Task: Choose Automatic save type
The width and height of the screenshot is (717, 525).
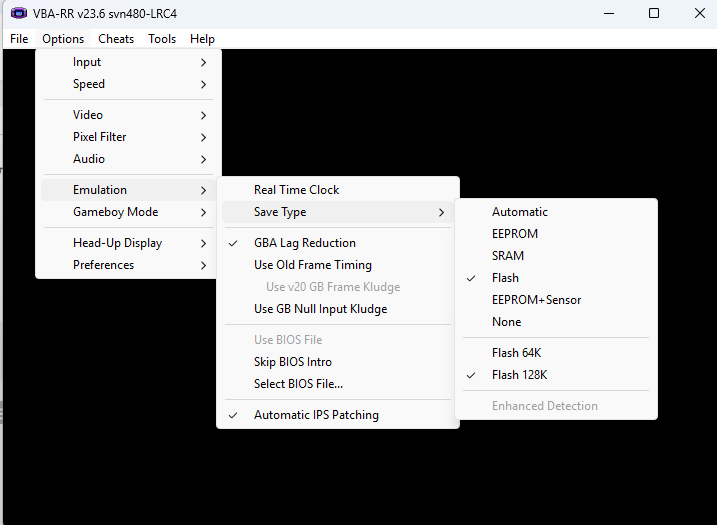Action: pyautogui.click(x=519, y=212)
